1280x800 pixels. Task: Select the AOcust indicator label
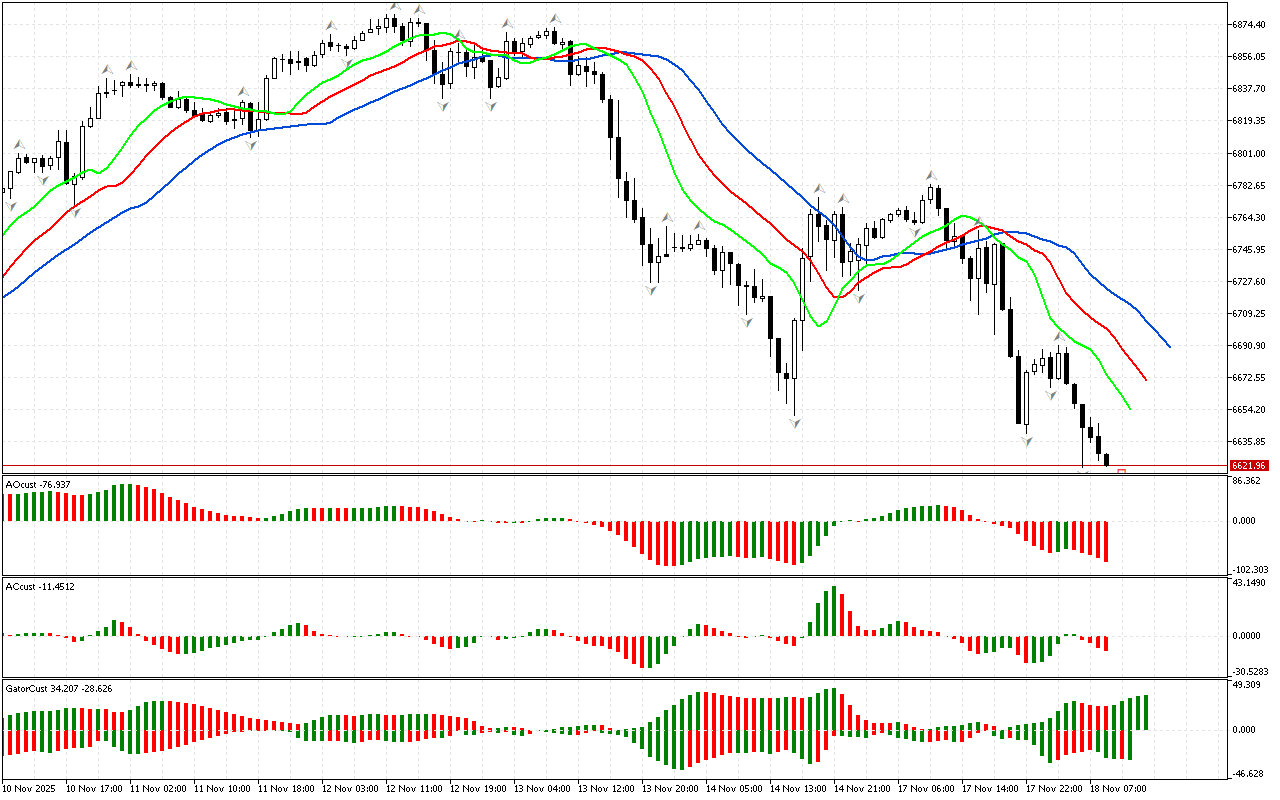point(38,485)
